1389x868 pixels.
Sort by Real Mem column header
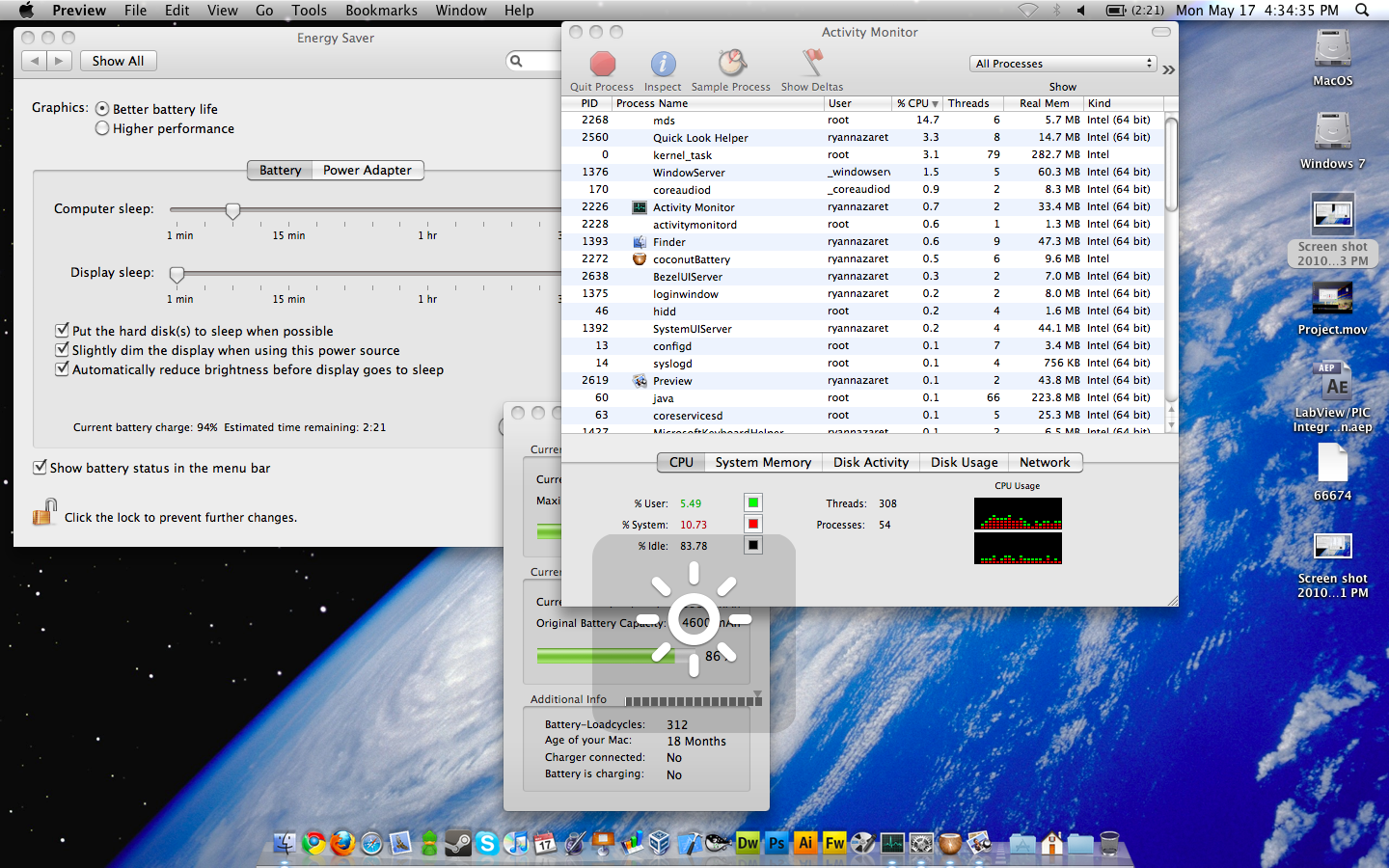point(1044,103)
